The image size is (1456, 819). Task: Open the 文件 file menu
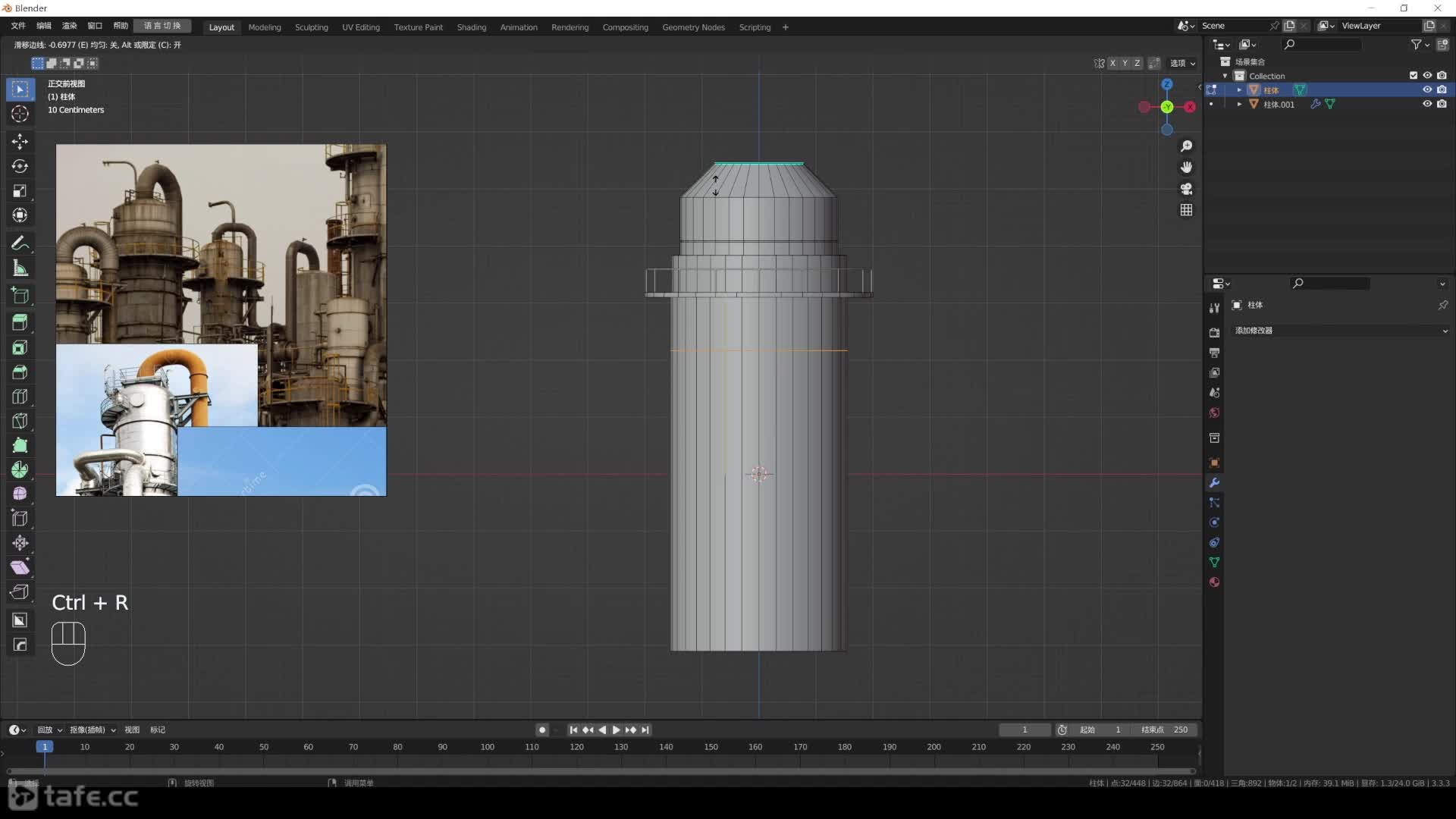18,26
